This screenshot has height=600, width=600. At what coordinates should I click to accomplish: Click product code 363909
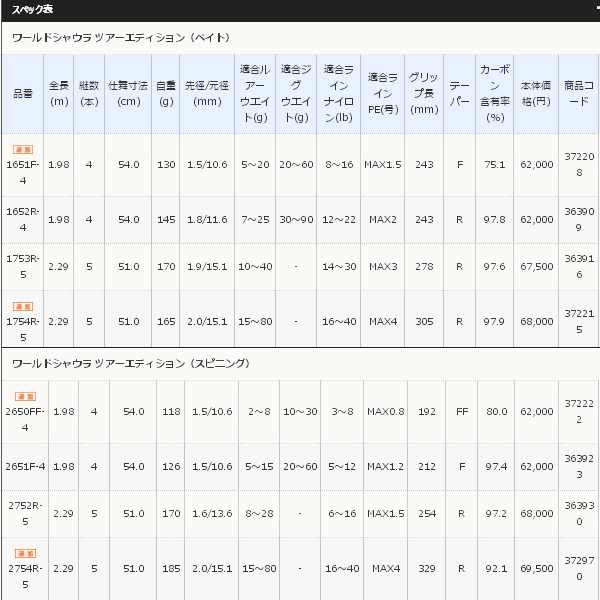point(579,219)
